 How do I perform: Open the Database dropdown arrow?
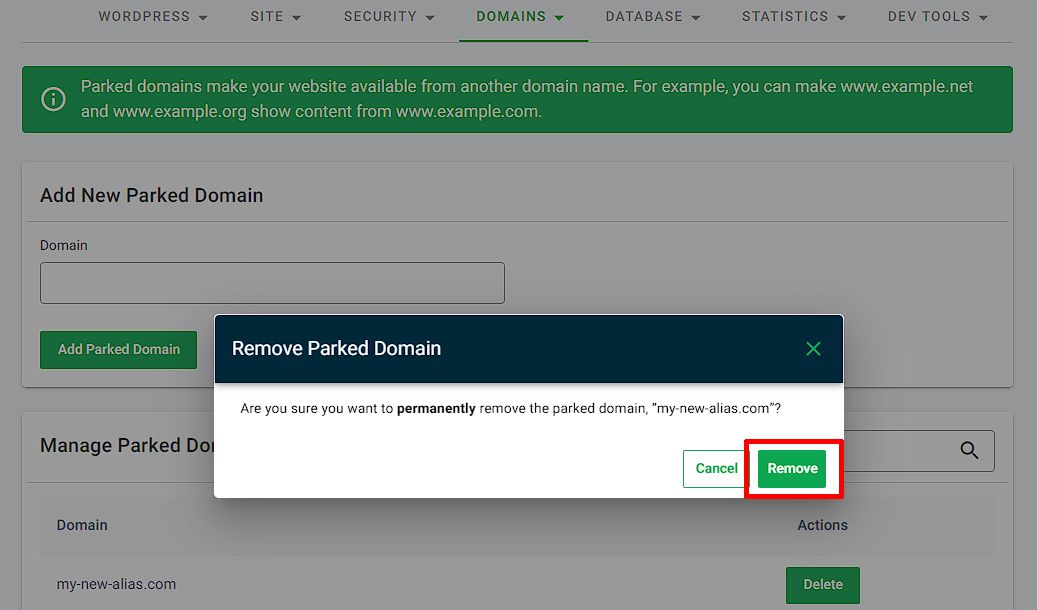click(x=696, y=18)
